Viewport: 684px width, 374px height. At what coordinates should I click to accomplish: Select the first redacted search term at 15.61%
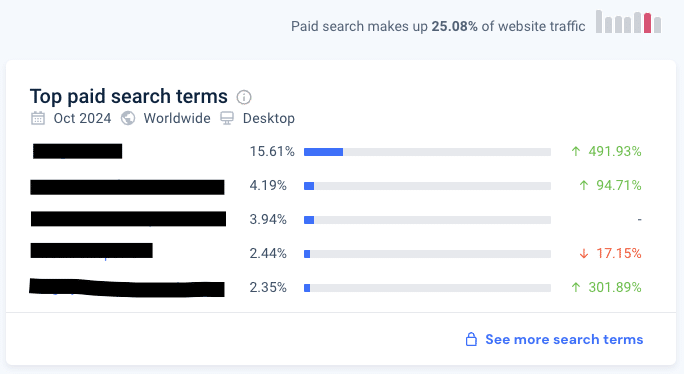[78, 151]
